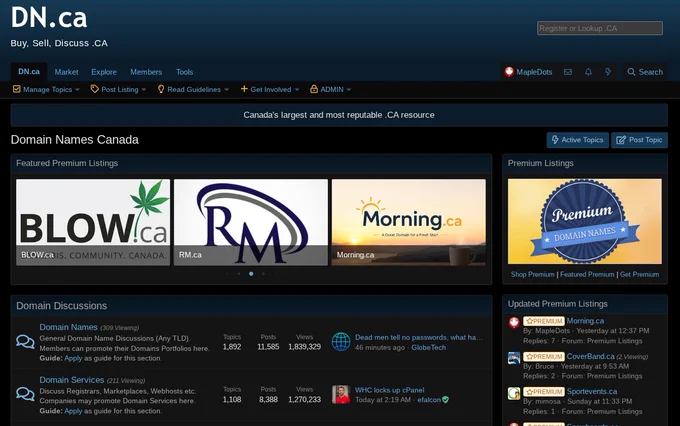Open Morning.ca updated premium listing link

pos(585,321)
